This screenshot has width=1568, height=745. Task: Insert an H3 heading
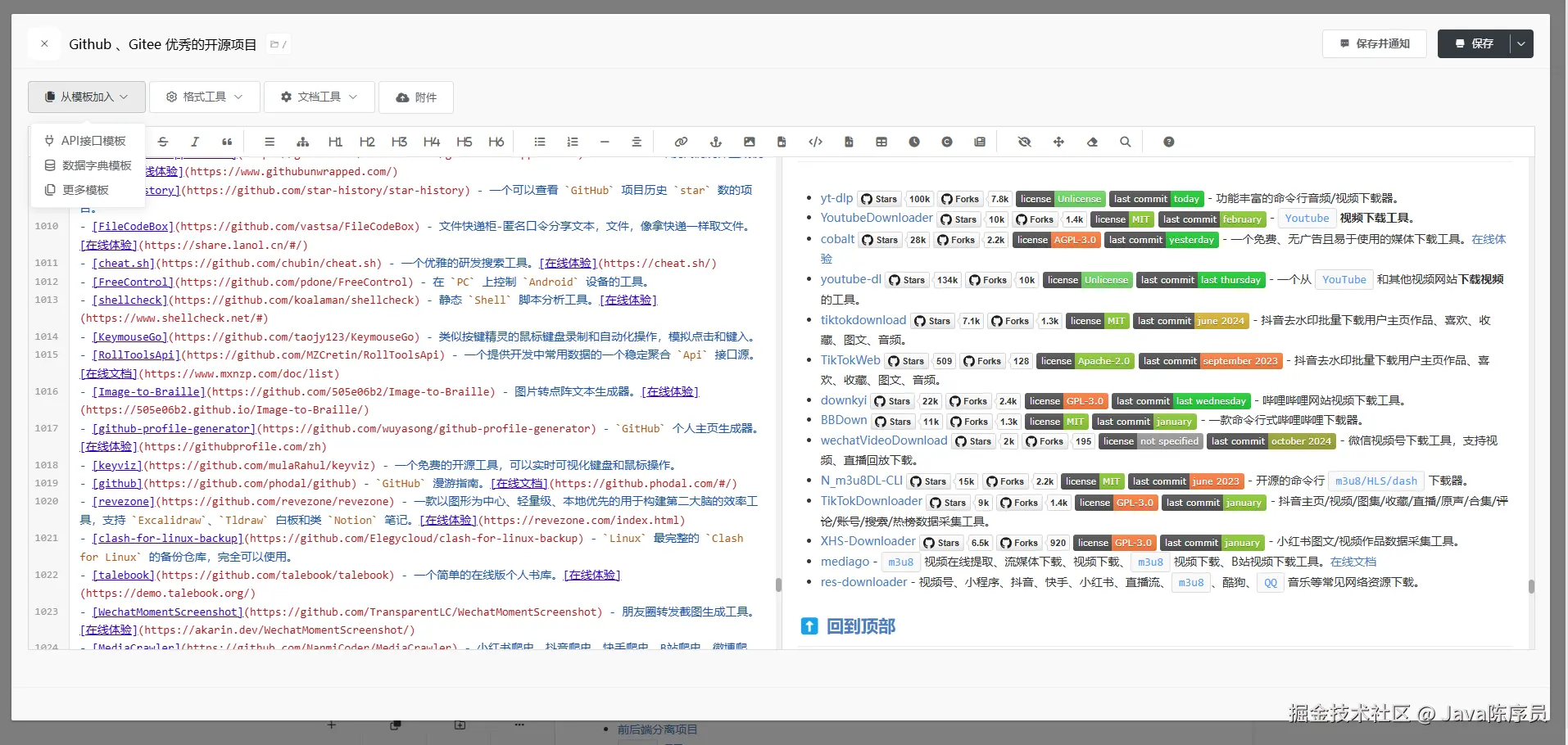tap(399, 142)
